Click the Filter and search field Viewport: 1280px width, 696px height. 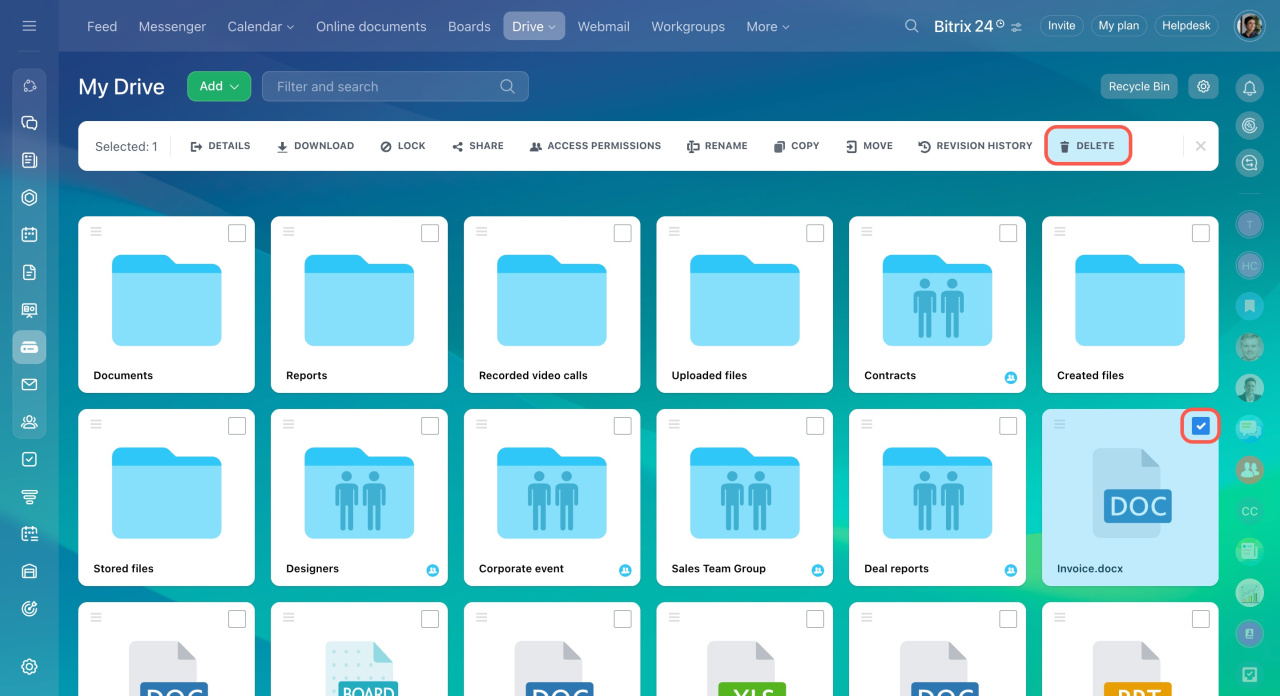pyautogui.click(x=395, y=86)
